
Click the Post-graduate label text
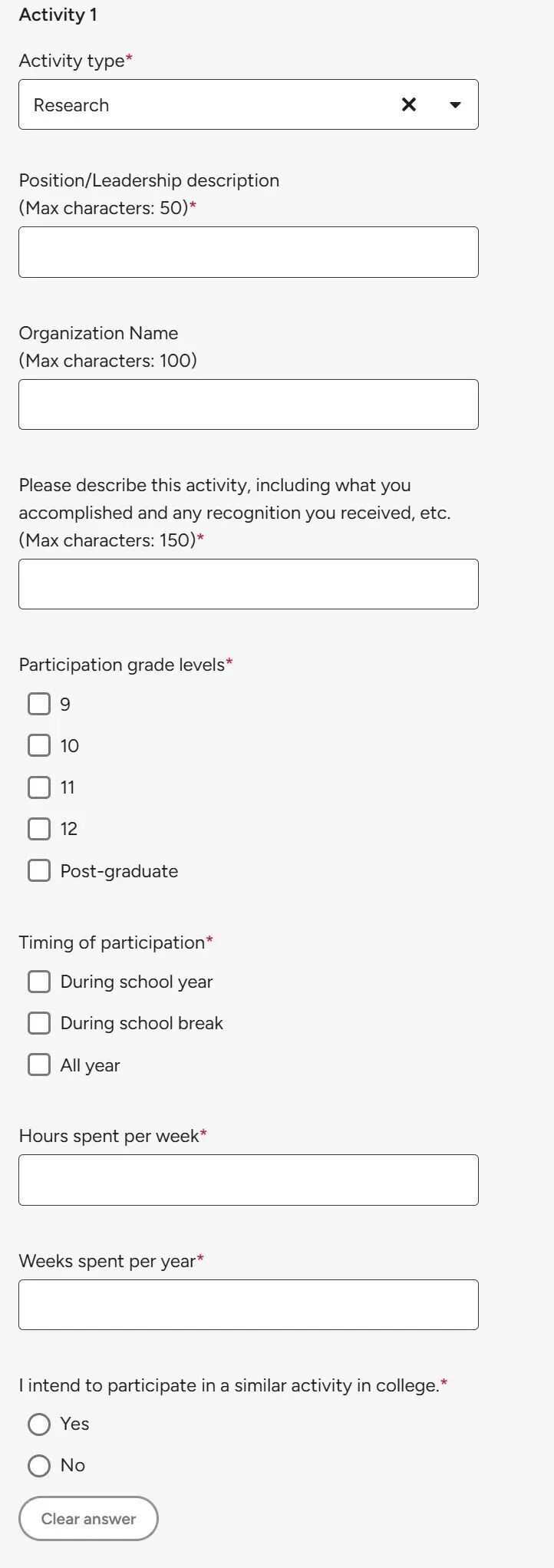tap(119, 871)
